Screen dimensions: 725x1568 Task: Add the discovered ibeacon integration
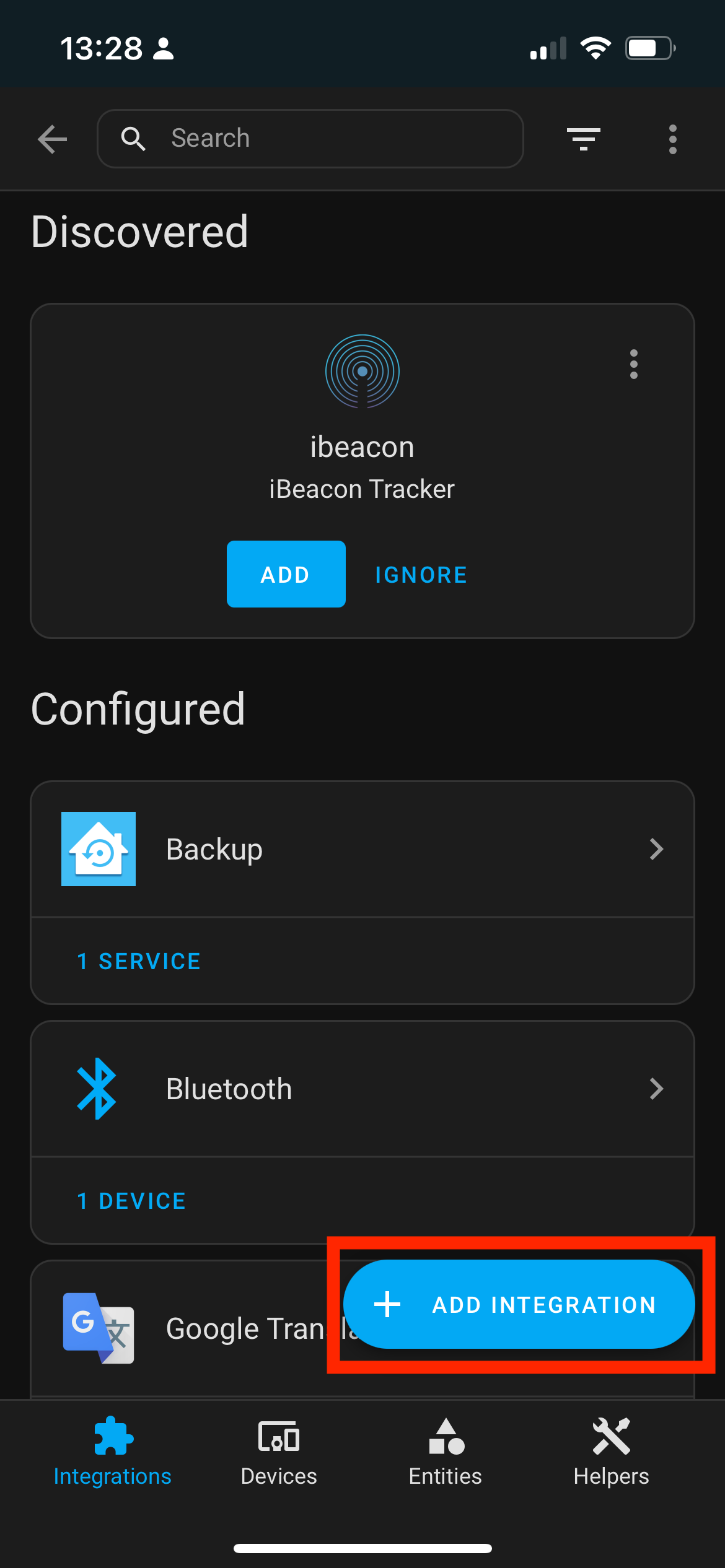pos(286,574)
